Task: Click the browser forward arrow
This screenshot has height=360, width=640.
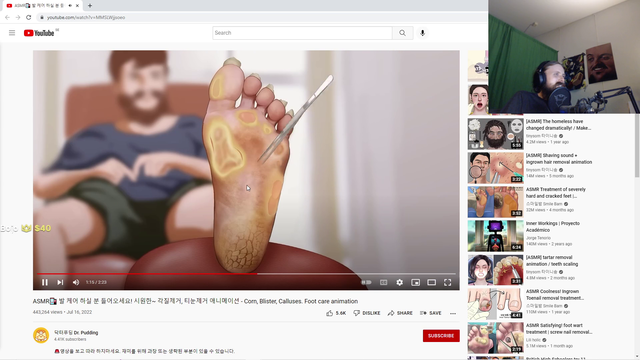Action: tap(18, 17)
